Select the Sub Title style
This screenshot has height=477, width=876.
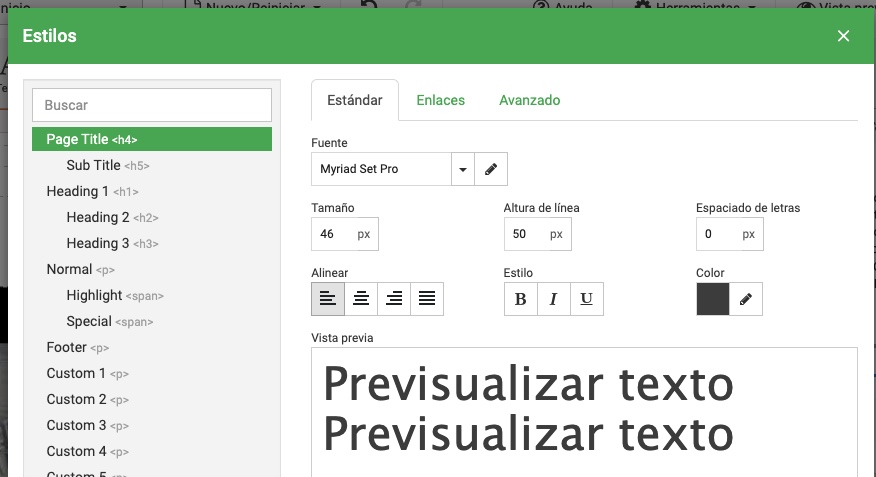coord(94,165)
